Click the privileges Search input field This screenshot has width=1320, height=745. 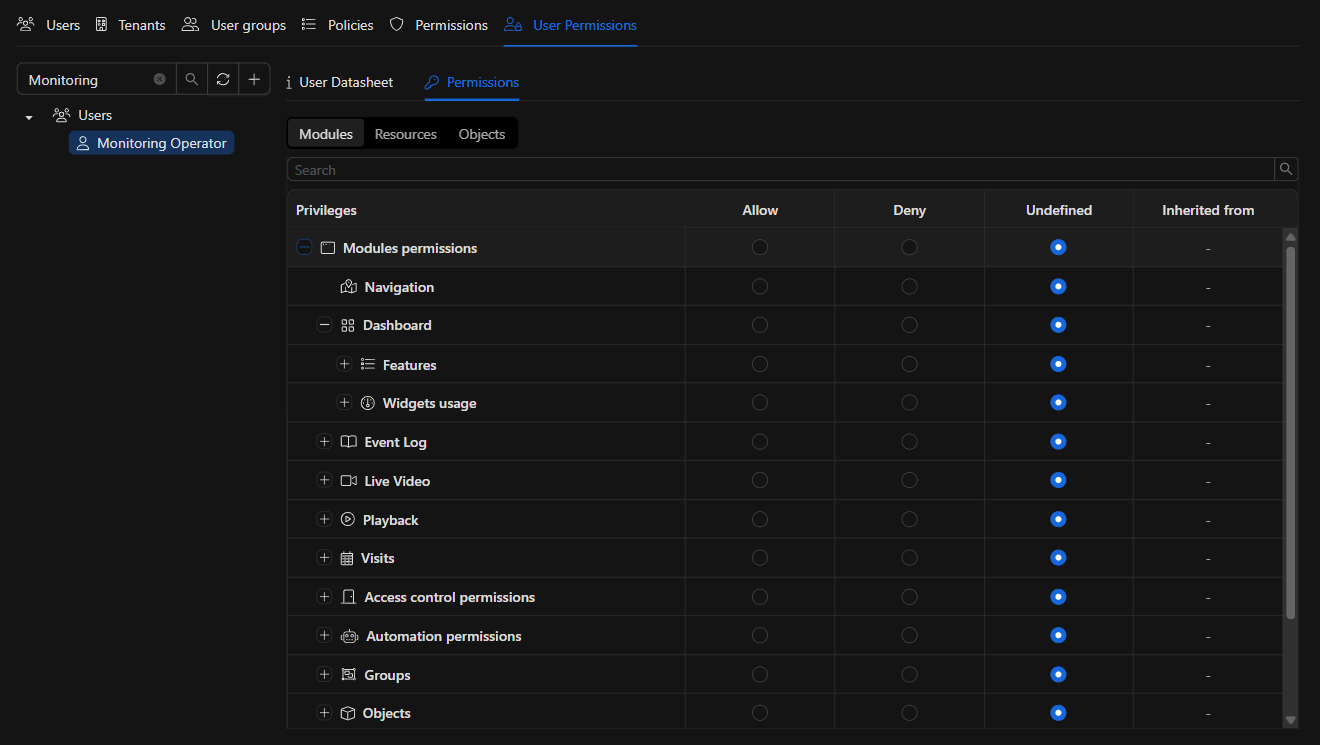click(780, 169)
